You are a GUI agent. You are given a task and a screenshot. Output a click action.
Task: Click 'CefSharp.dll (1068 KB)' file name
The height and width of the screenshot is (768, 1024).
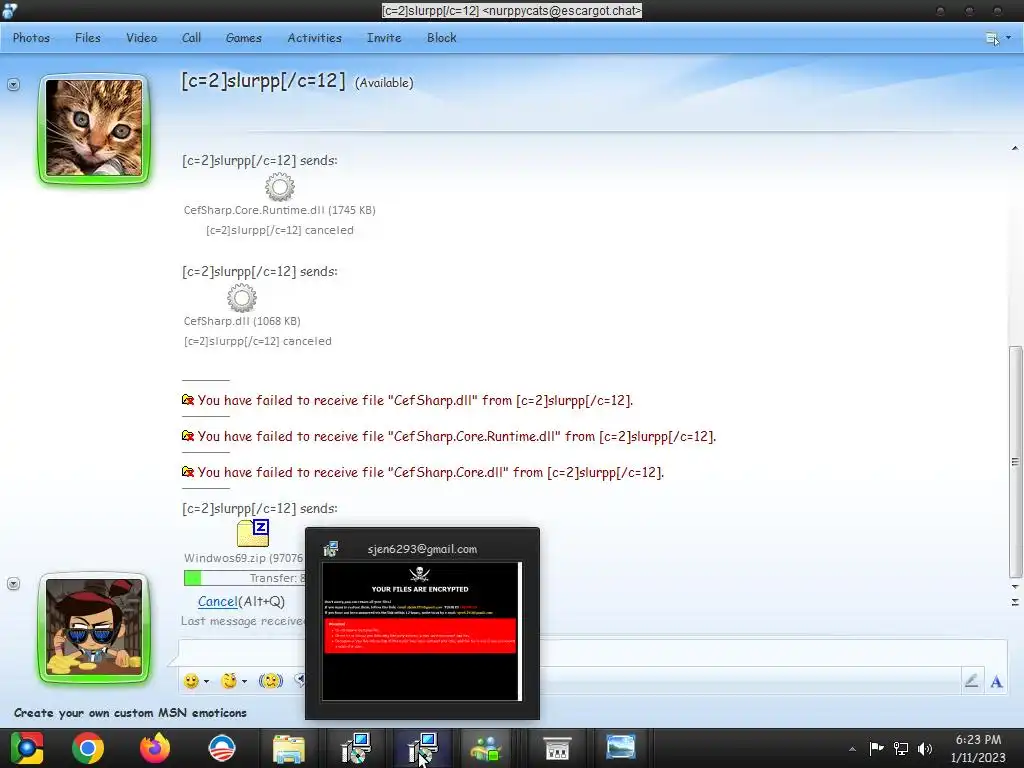pos(242,321)
